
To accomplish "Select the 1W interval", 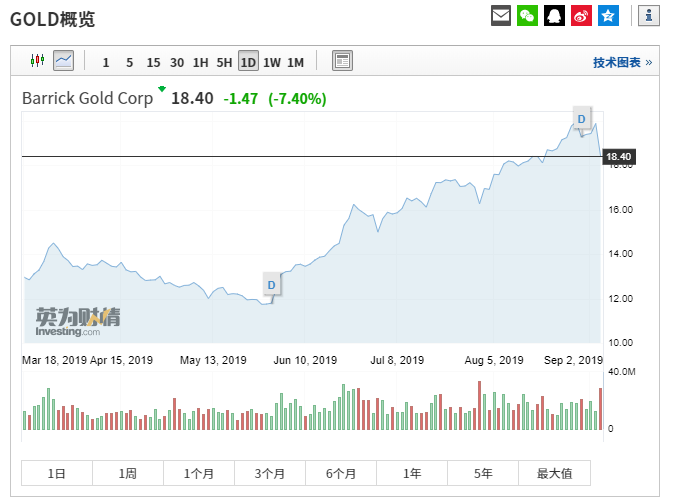I will (272, 63).
